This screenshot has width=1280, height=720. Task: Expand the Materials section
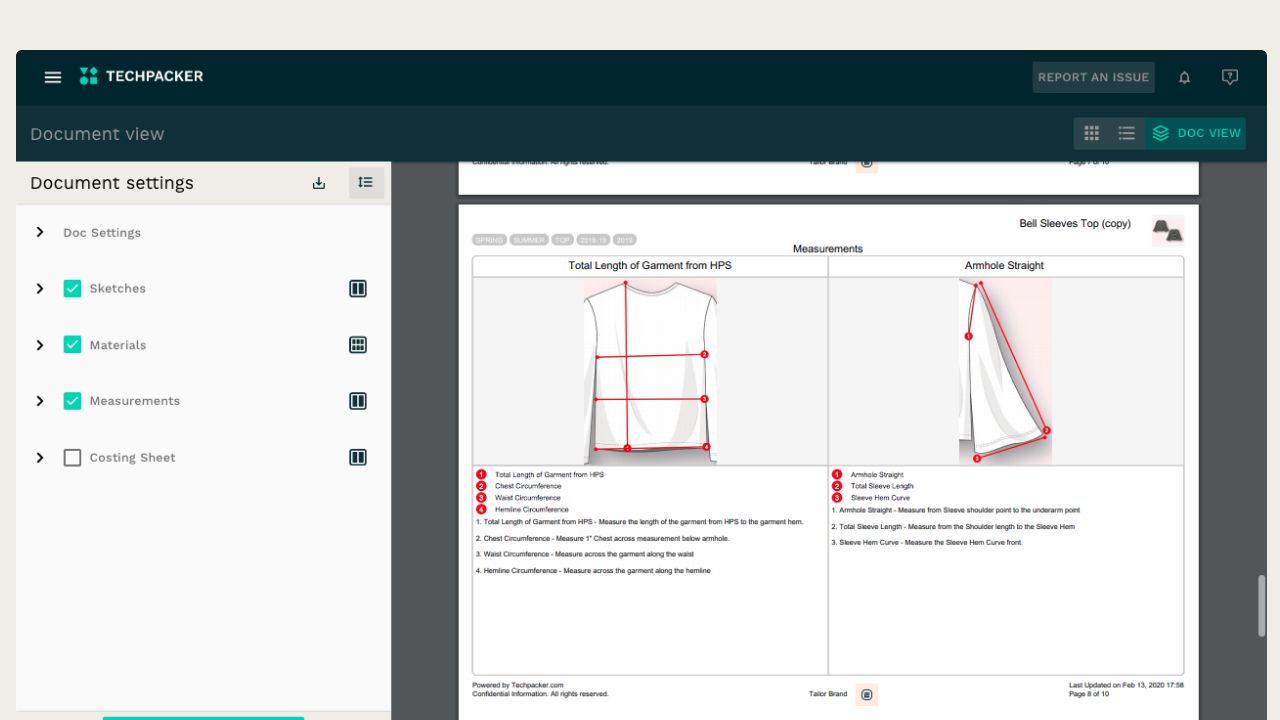40,345
